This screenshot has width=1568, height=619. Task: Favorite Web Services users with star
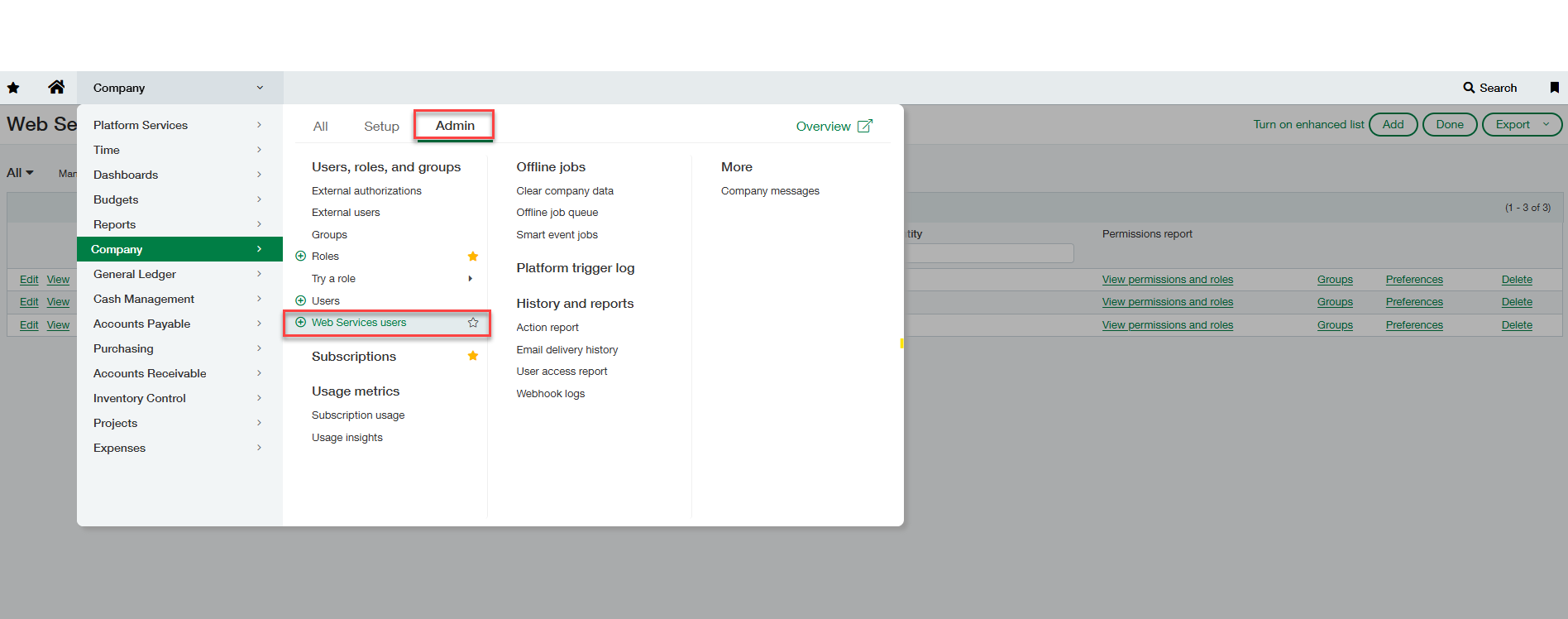[473, 323]
